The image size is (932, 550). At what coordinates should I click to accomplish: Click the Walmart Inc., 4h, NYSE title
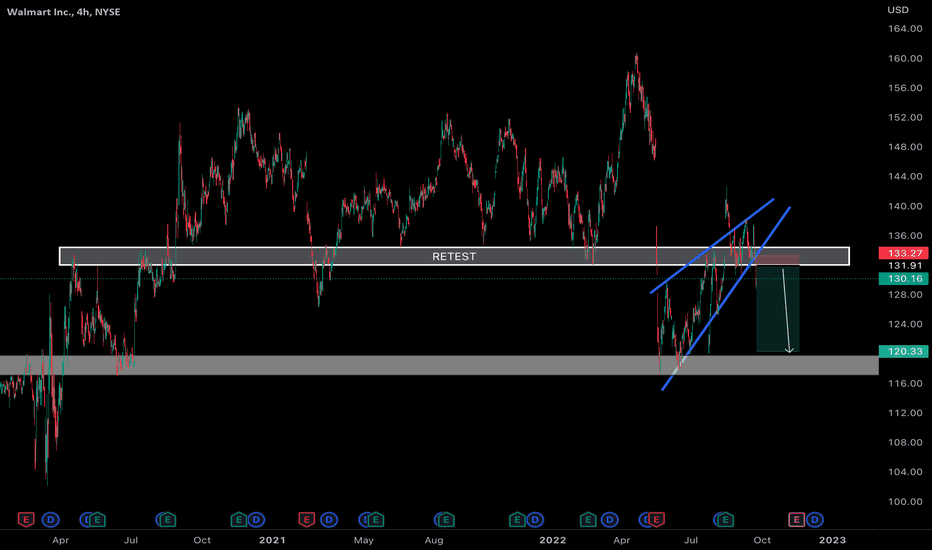coord(64,12)
